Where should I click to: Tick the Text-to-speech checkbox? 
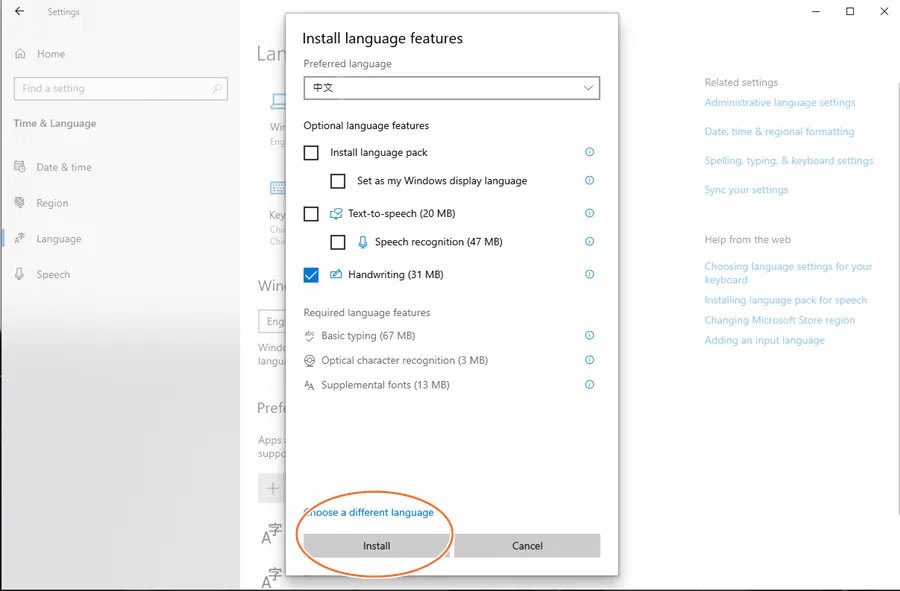coord(311,214)
